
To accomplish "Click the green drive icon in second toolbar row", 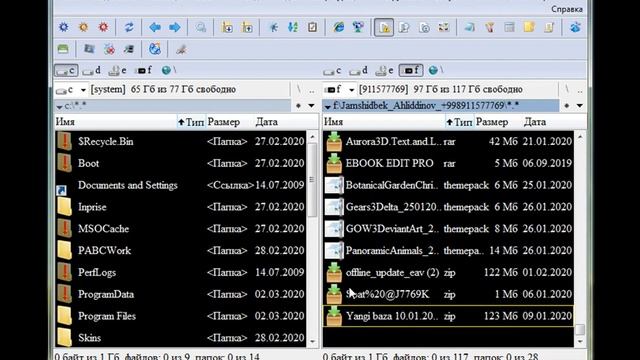I will pyautogui.click(x=63, y=49).
